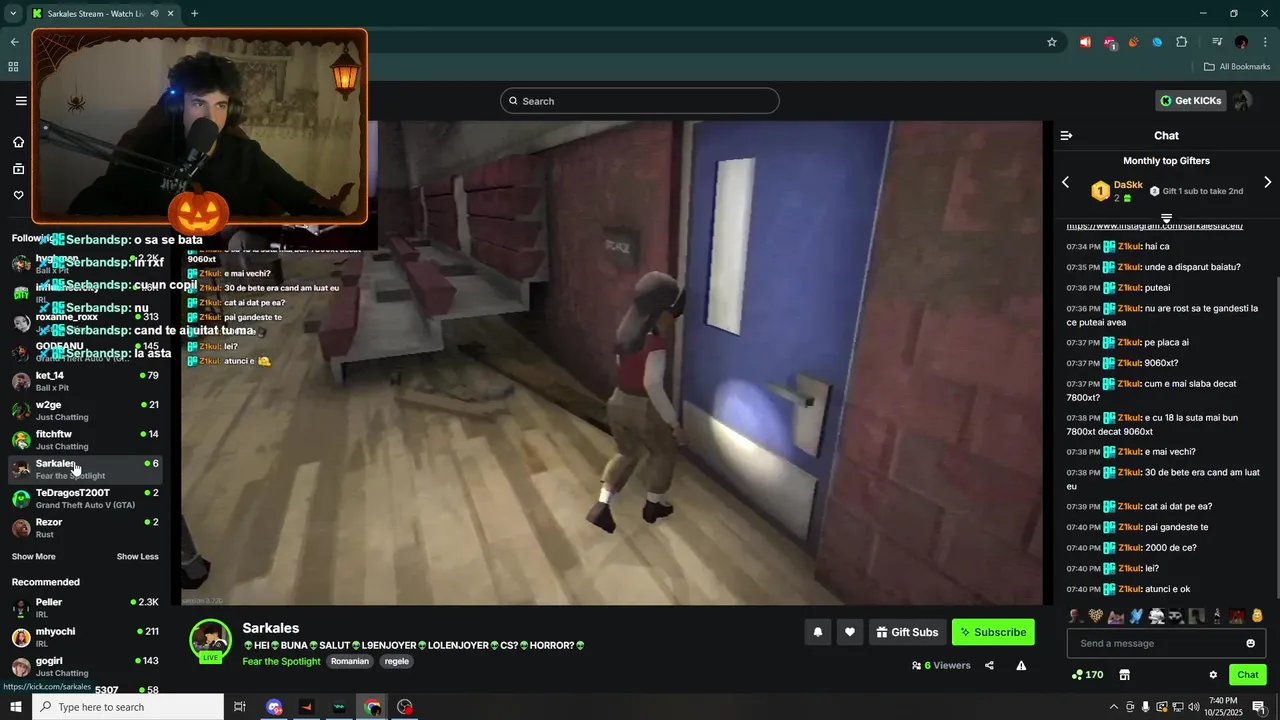This screenshot has width=1280, height=720.
Task: Report the stream via the warning triangle icon
Action: [1021, 665]
